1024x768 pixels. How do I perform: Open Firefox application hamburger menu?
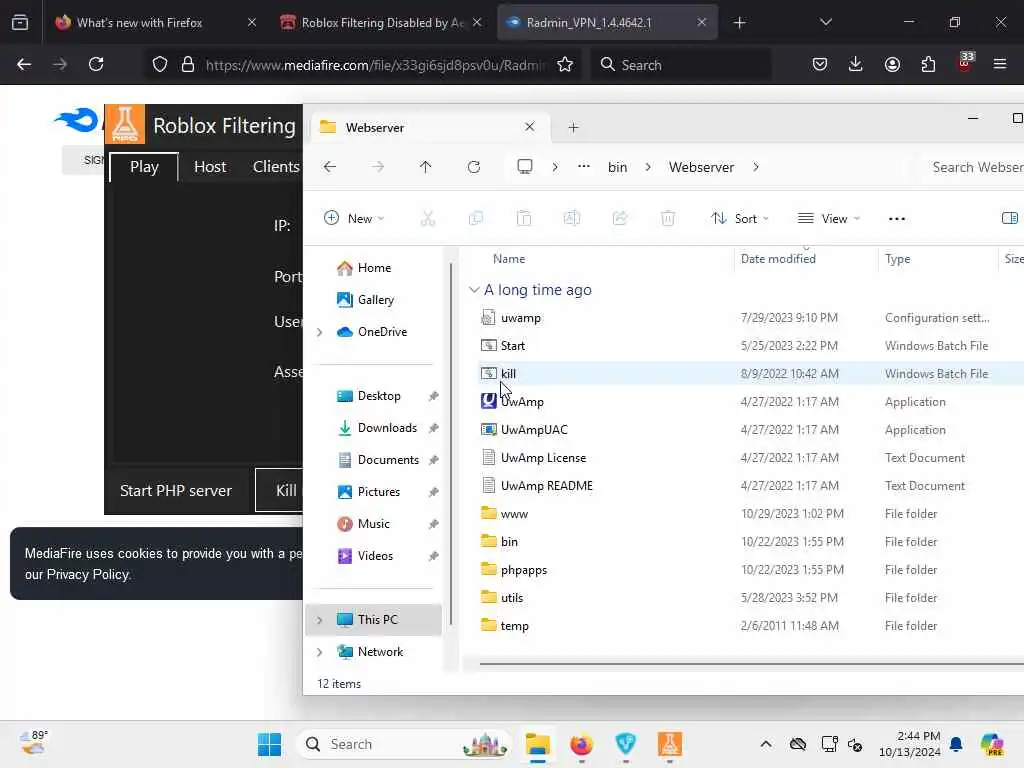coord(999,64)
